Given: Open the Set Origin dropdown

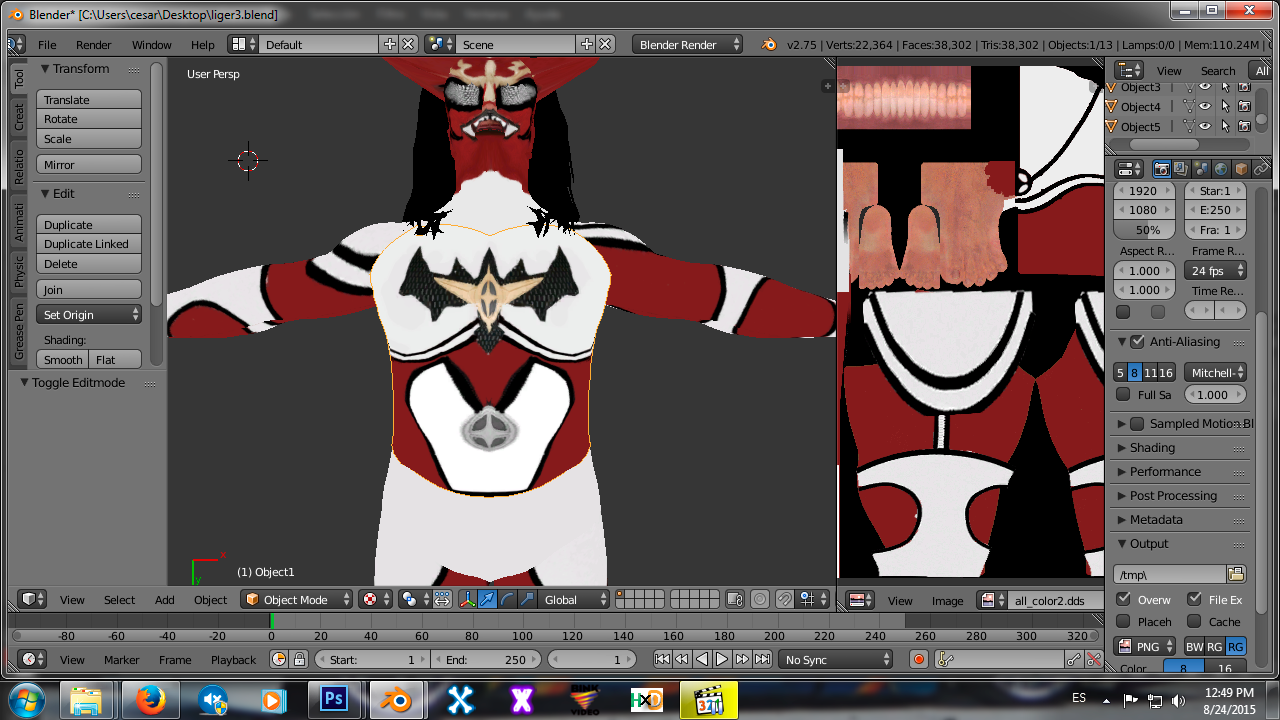Looking at the screenshot, I should [89, 314].
